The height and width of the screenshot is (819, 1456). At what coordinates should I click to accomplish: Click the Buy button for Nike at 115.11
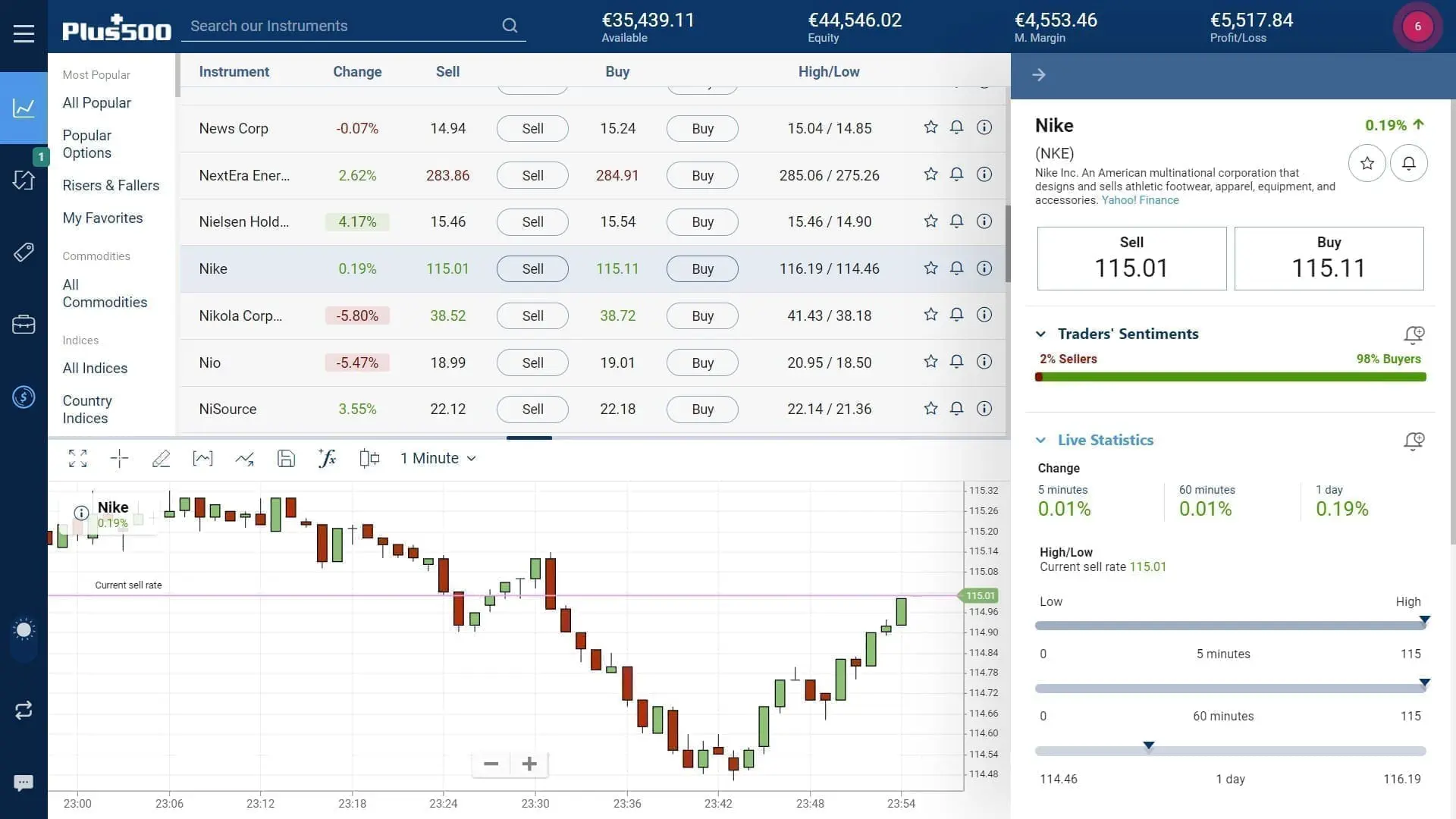(x=701, y=268)
